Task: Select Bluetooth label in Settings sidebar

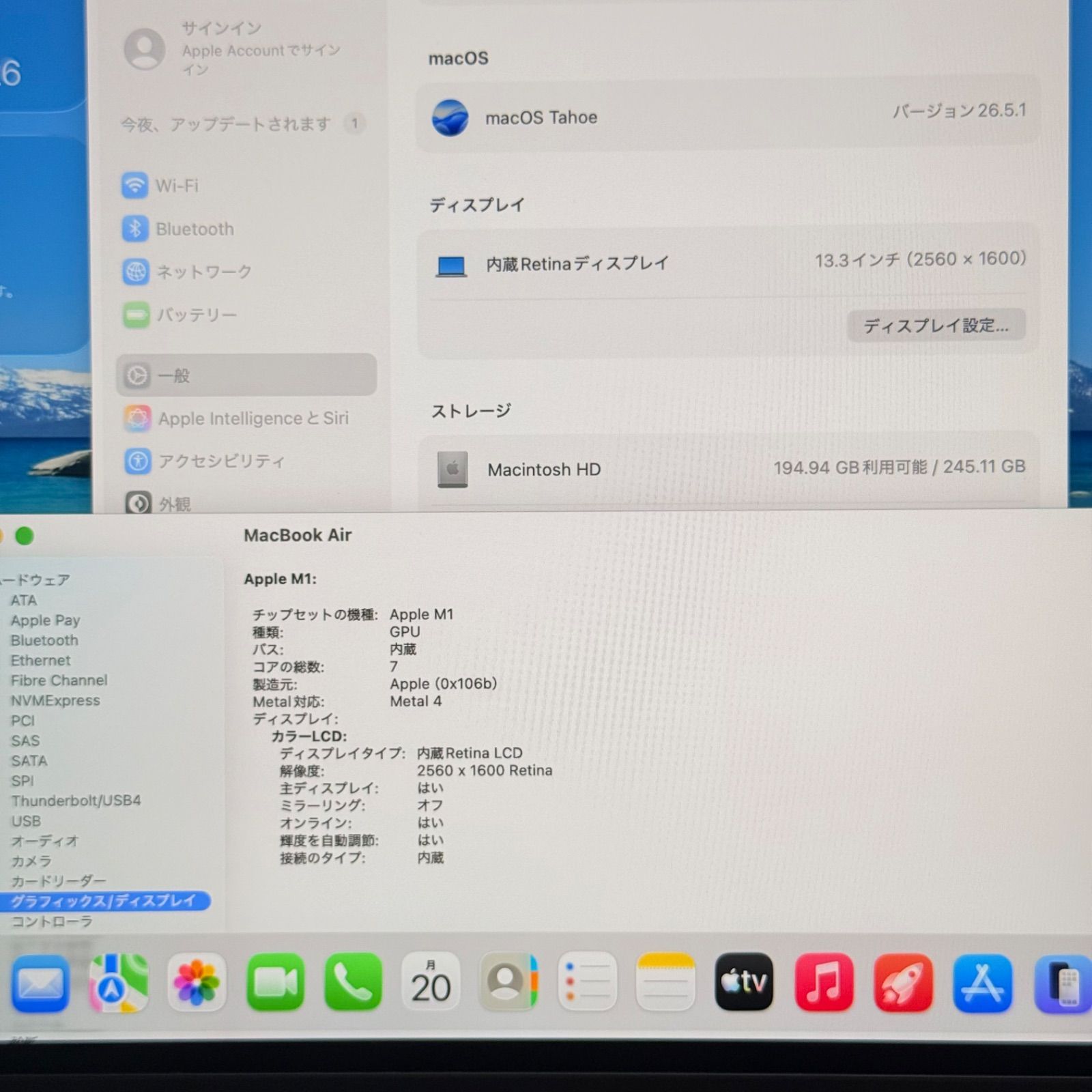Action: coord(195,229)
